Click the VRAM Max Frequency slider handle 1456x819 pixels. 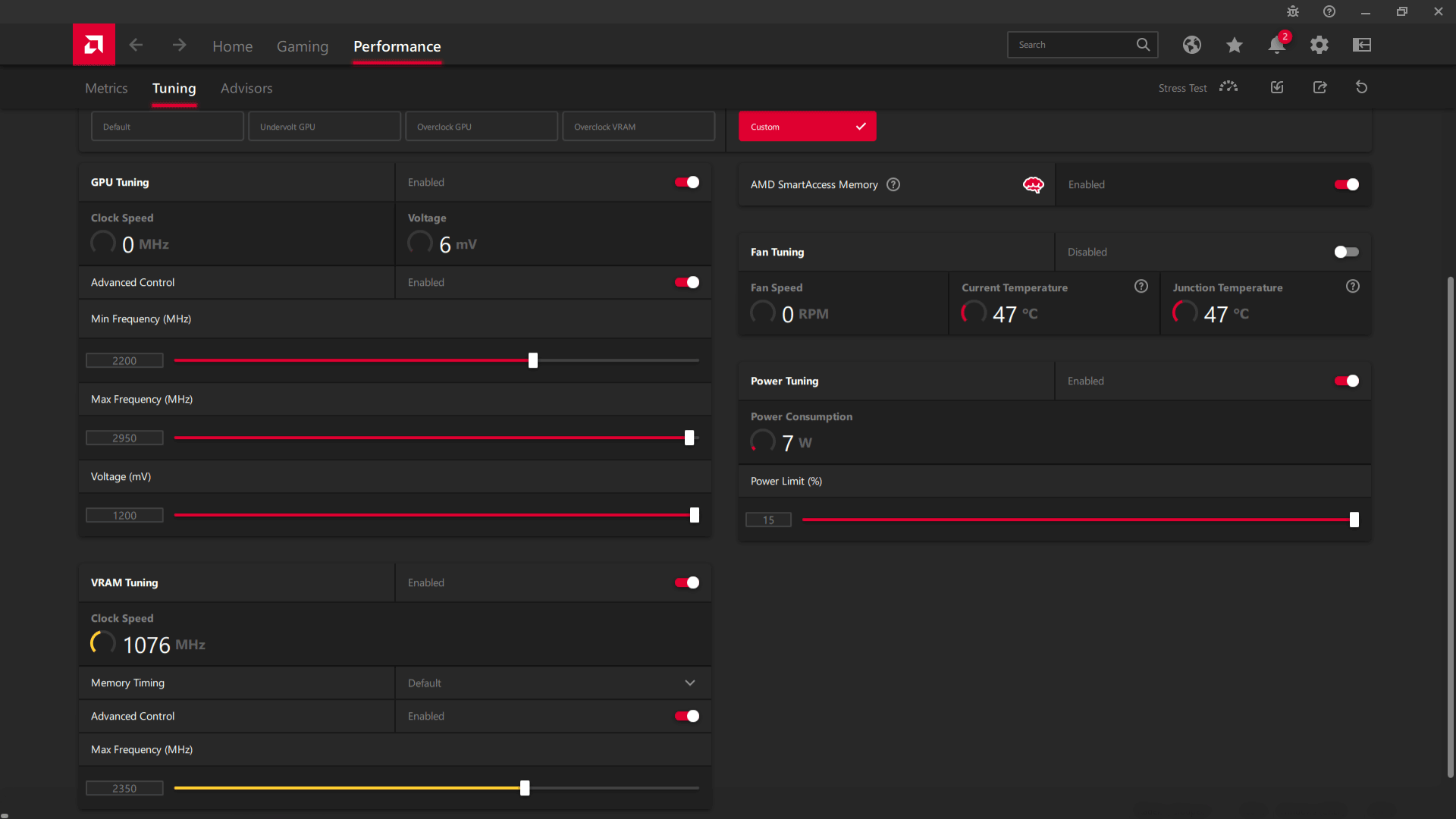point(525,788)
